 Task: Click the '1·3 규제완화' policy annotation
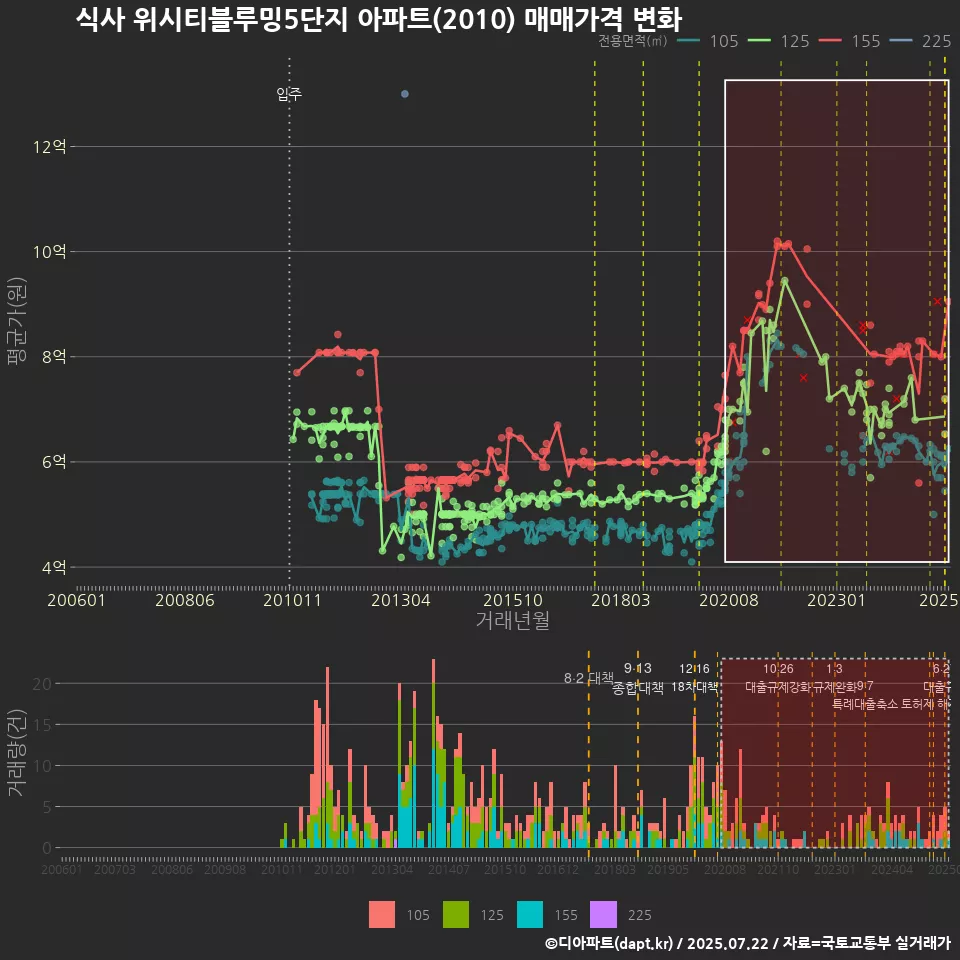coord(834,678)
